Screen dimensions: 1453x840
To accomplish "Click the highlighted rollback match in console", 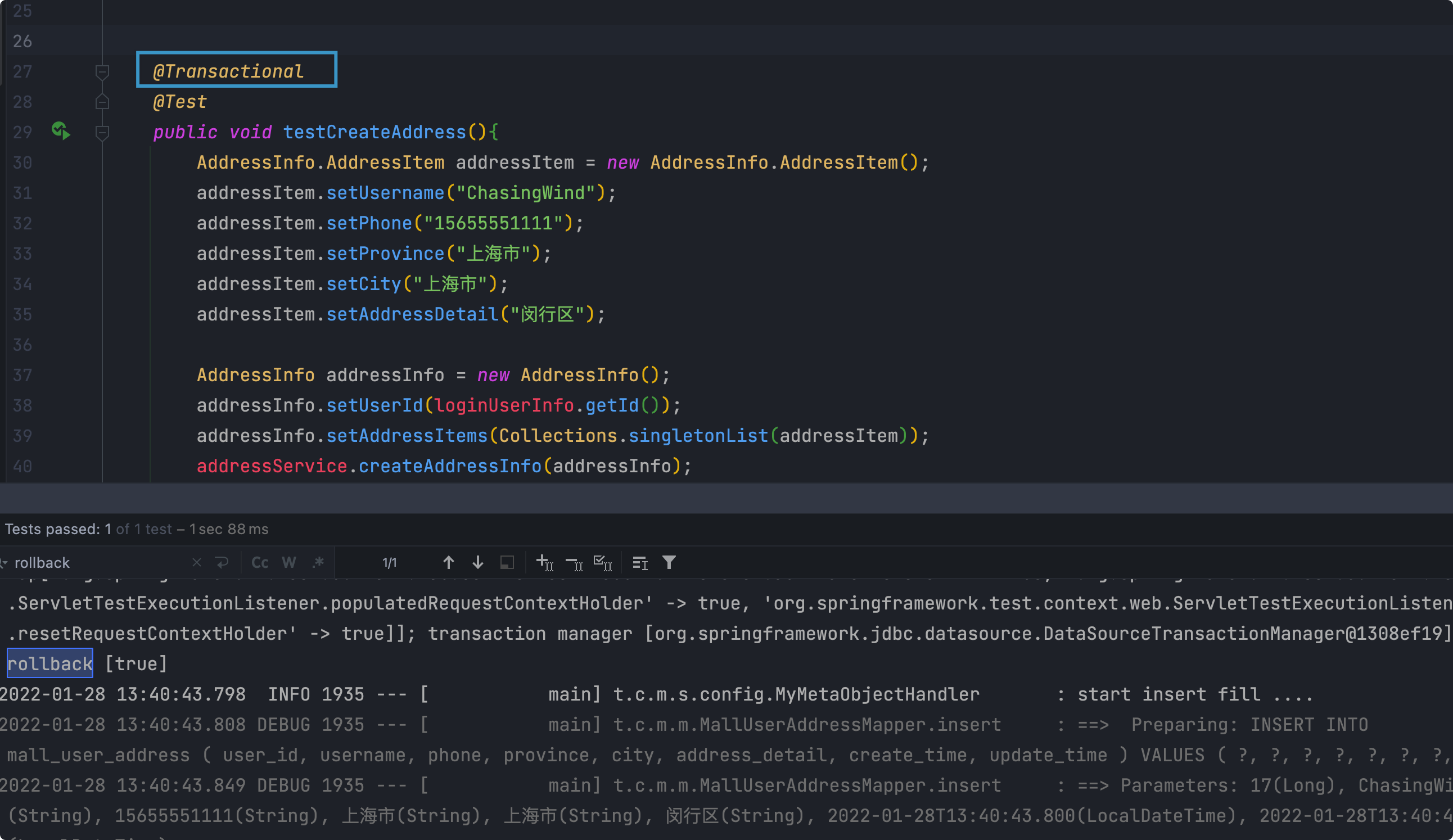I will pos(49,663).
